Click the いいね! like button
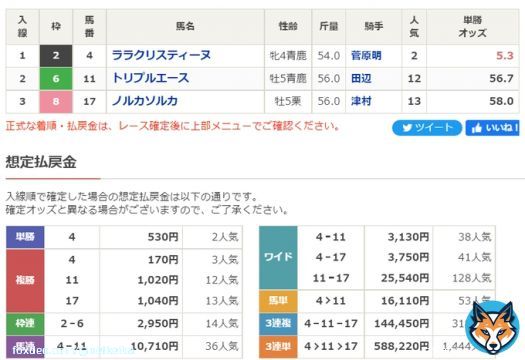The image size is (525, 360). coord(492,128)
